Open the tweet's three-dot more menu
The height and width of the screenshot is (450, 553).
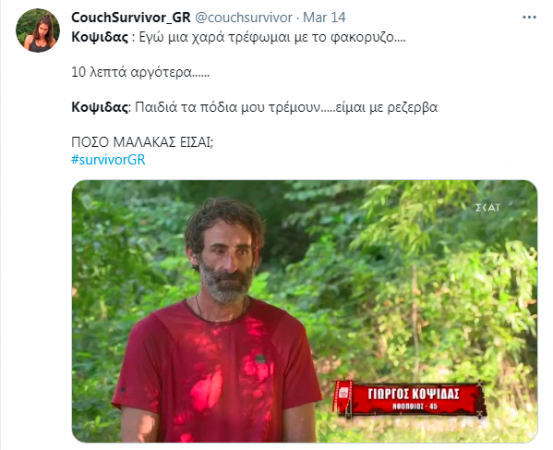point(529,17)
